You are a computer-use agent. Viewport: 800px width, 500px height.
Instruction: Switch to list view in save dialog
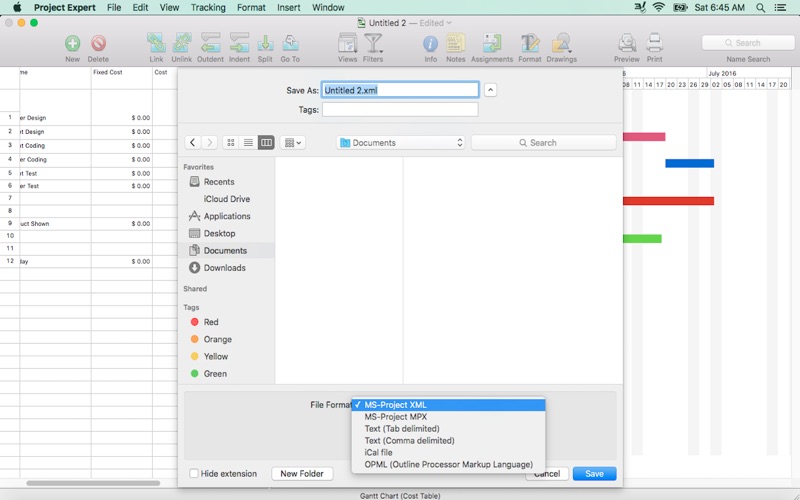248,143
